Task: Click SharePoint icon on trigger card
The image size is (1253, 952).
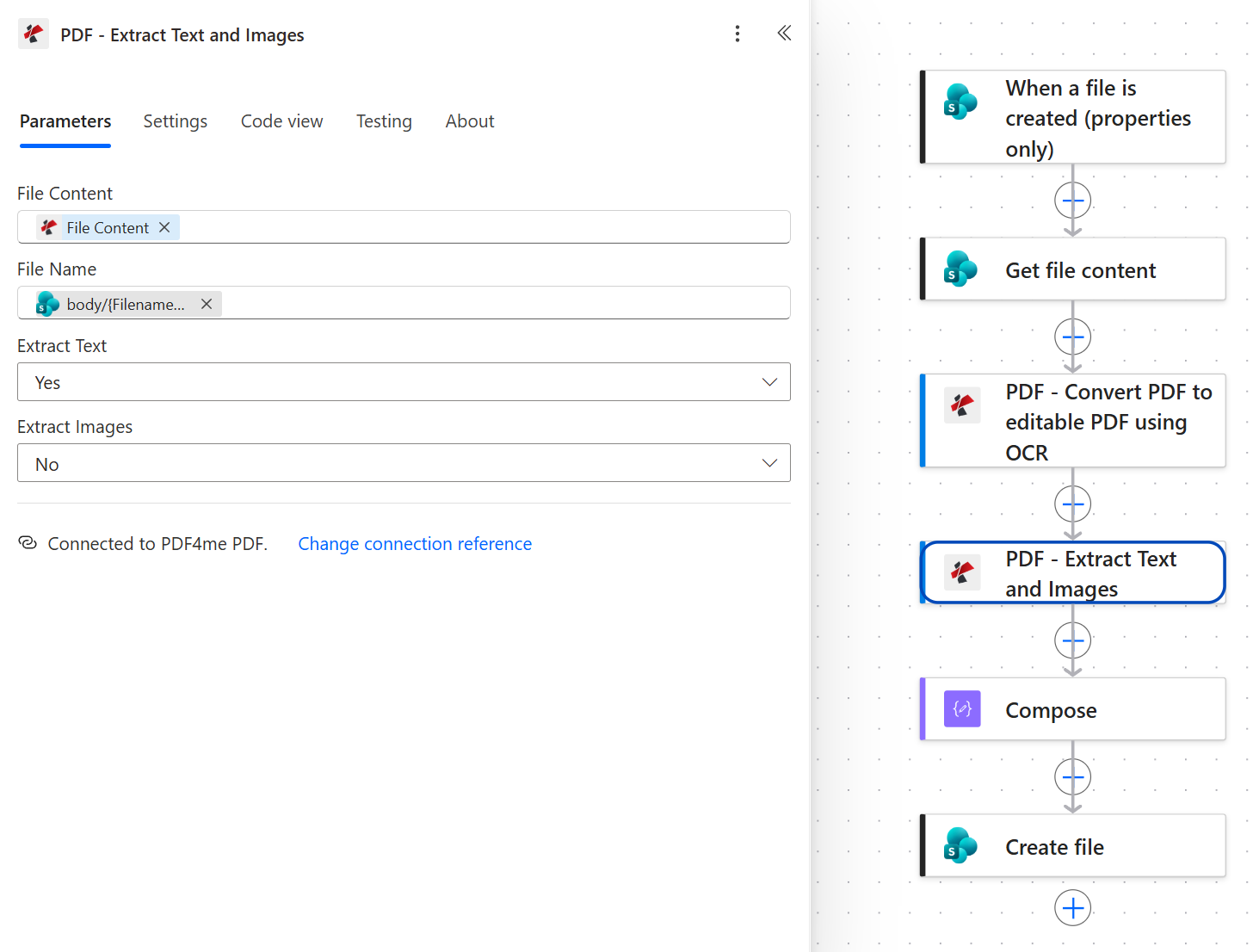Action: click(961, 102)
